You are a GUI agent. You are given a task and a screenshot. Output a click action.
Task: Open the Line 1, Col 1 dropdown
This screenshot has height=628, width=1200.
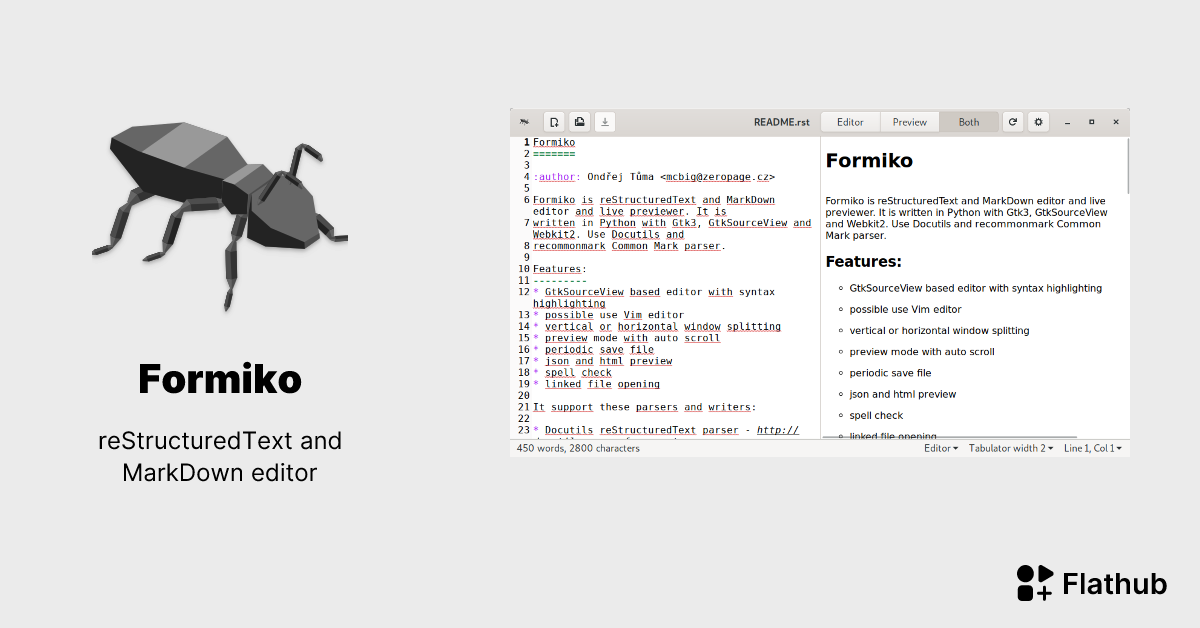tap(1092, 448)
